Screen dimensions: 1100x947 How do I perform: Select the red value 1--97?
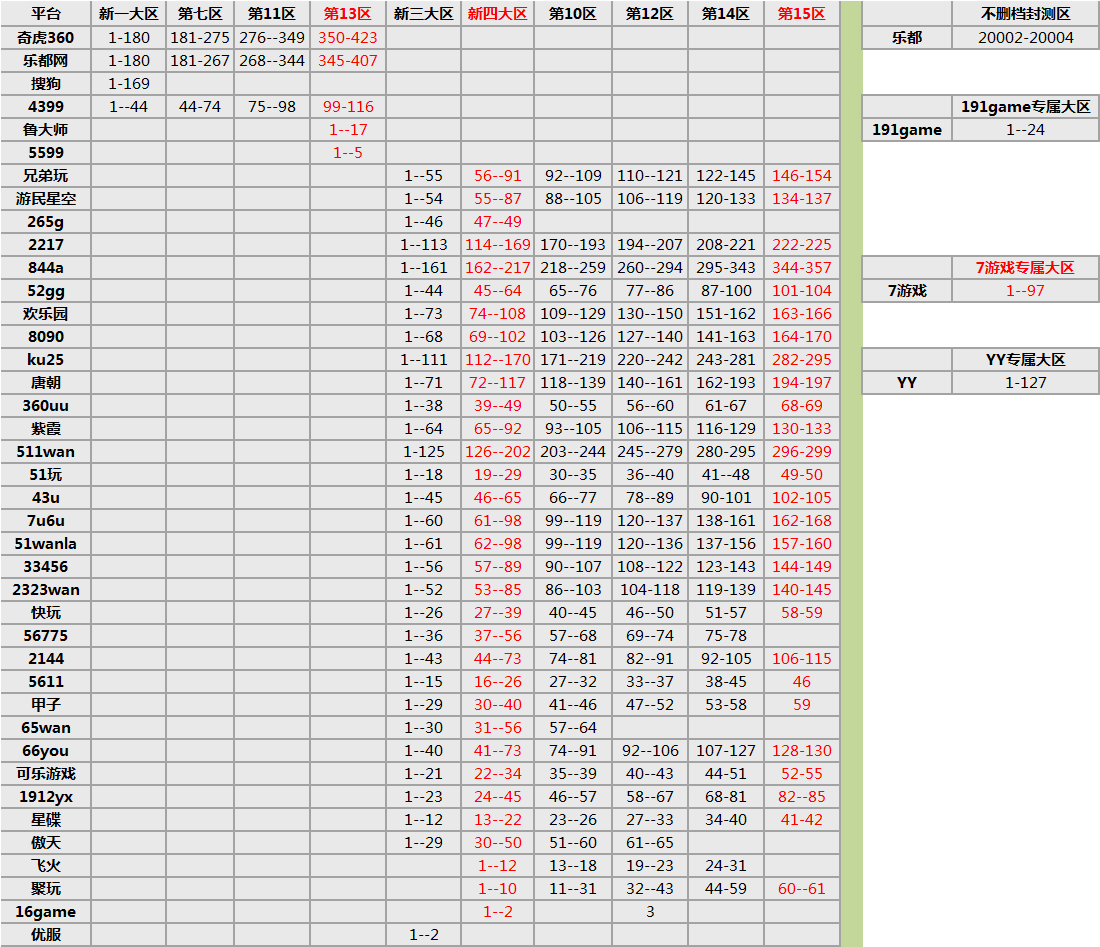(1025, 291)
